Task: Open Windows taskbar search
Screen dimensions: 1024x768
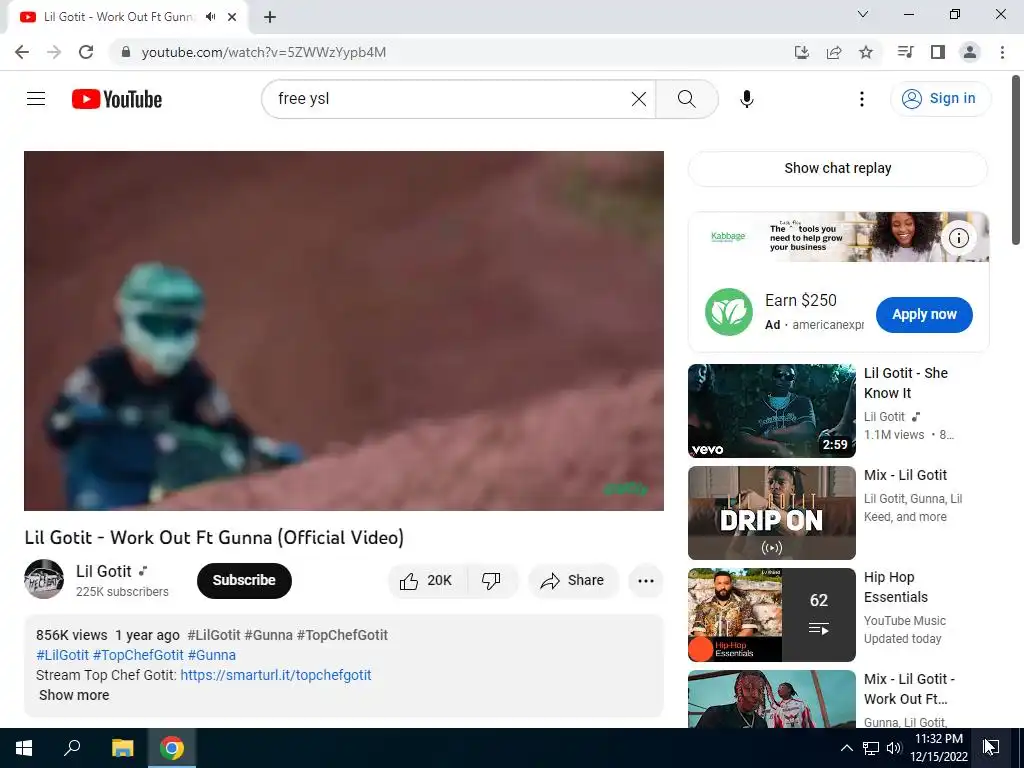Action: tap(72, 748)
